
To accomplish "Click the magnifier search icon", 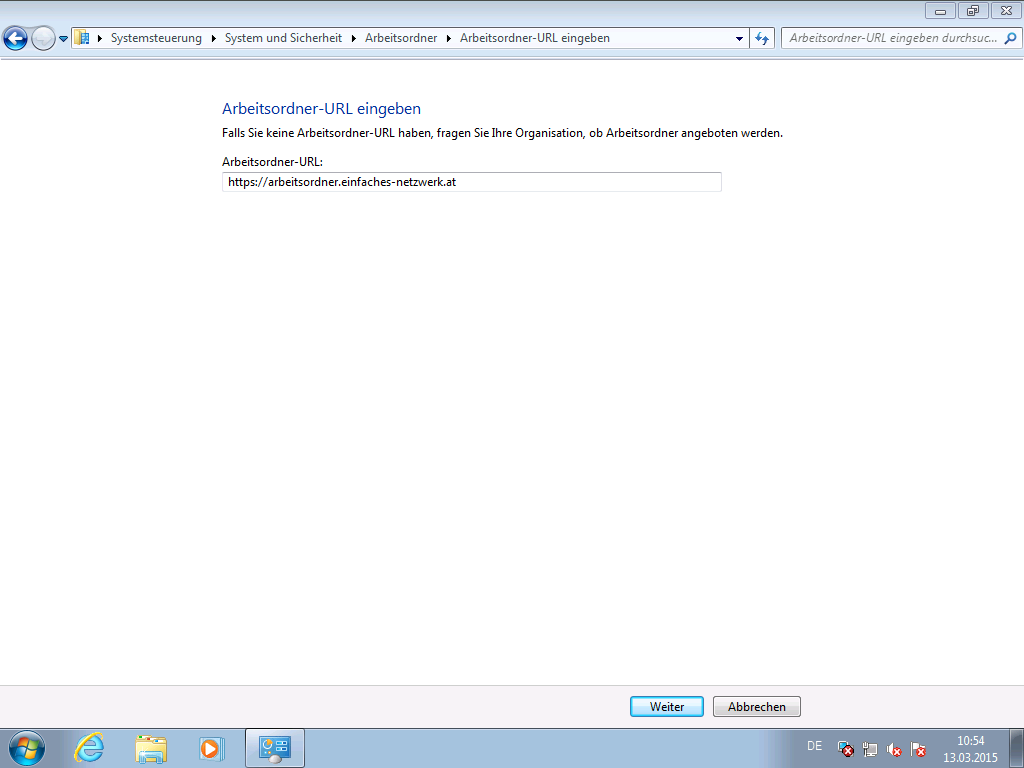I will [x=1010, y=39].
